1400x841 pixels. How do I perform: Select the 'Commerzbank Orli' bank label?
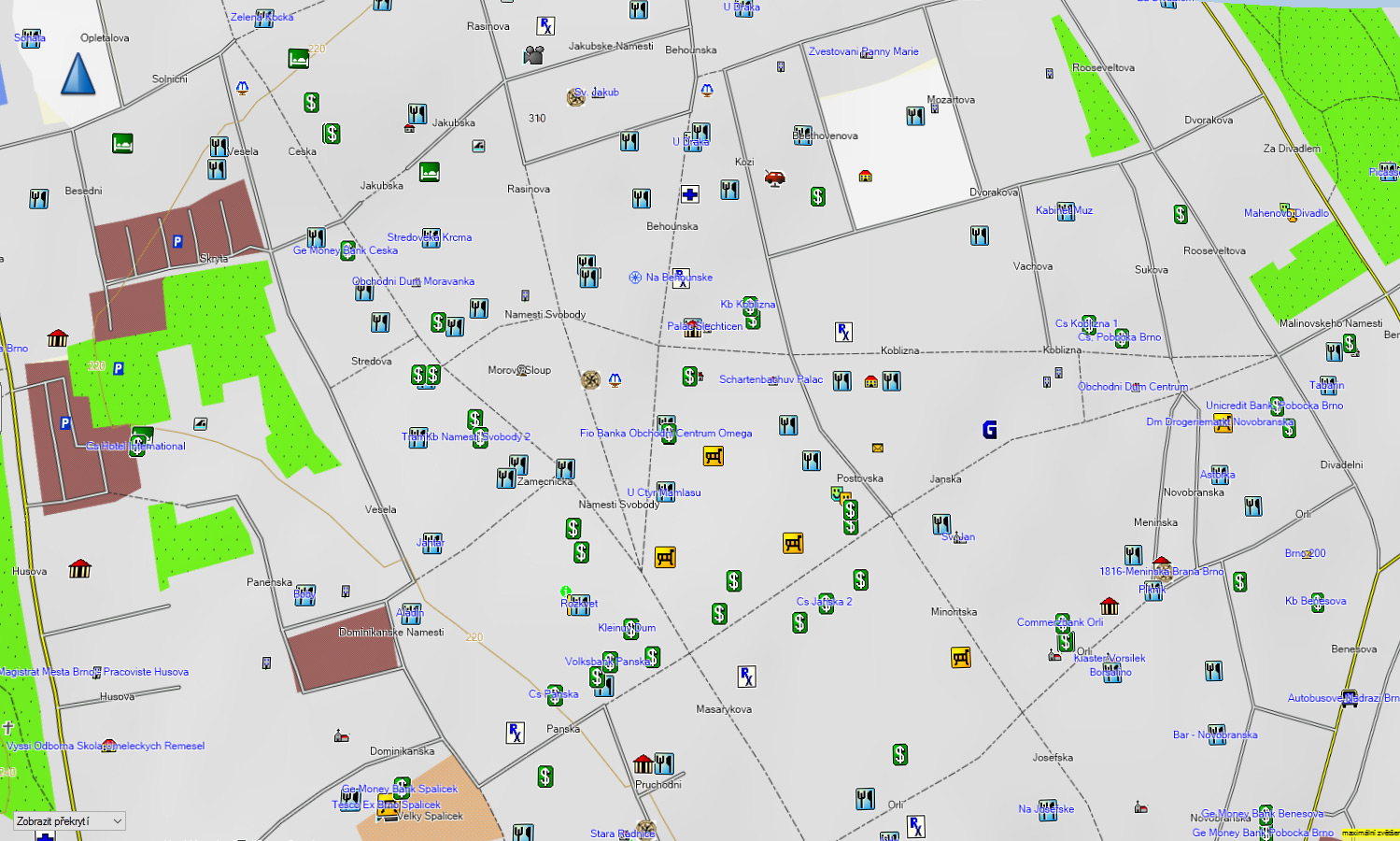(x=1059, y=622)
